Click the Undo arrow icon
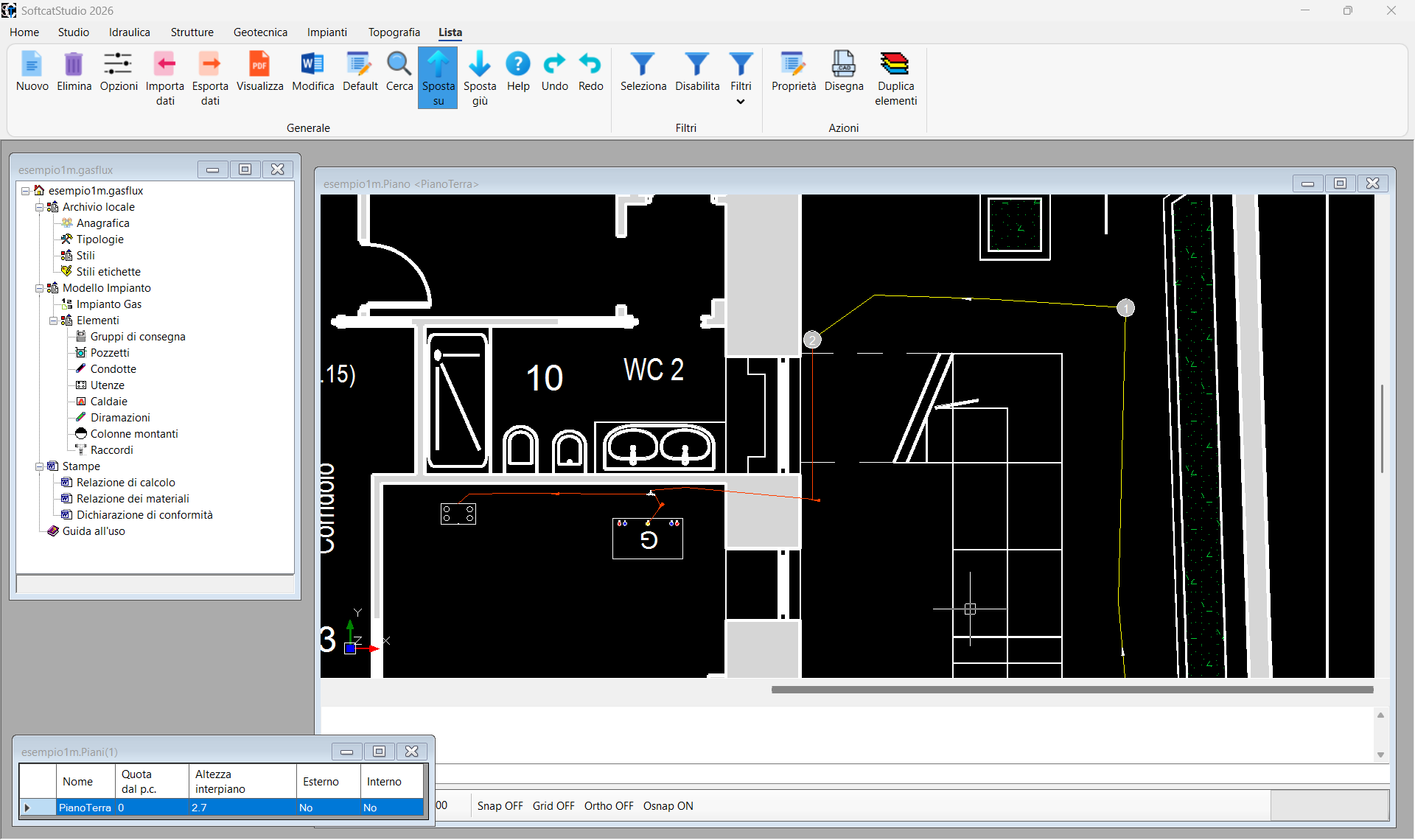The width and height of the screenshot is (1415, 840). (x=554, y=64)
